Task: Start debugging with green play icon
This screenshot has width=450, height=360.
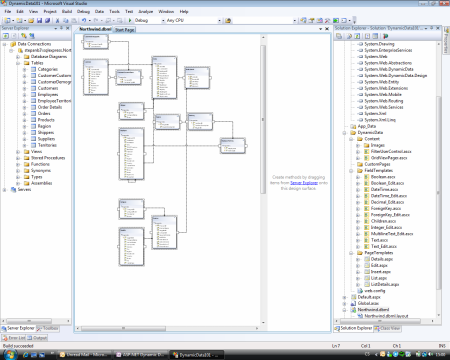Action: pyautogui.click(x=130, y=20)
